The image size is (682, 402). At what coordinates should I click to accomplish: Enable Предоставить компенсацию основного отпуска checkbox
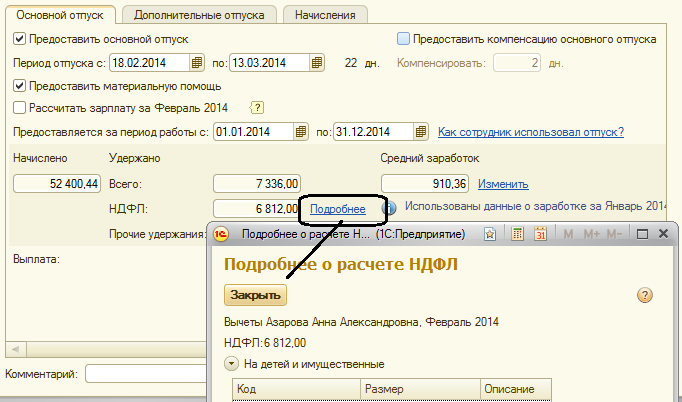403,39
